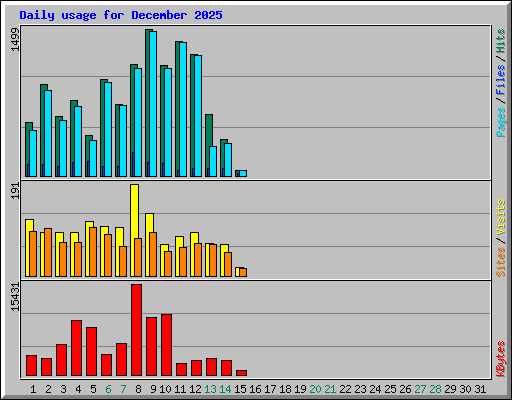Select the cyan Files bar for day 5

93,158
